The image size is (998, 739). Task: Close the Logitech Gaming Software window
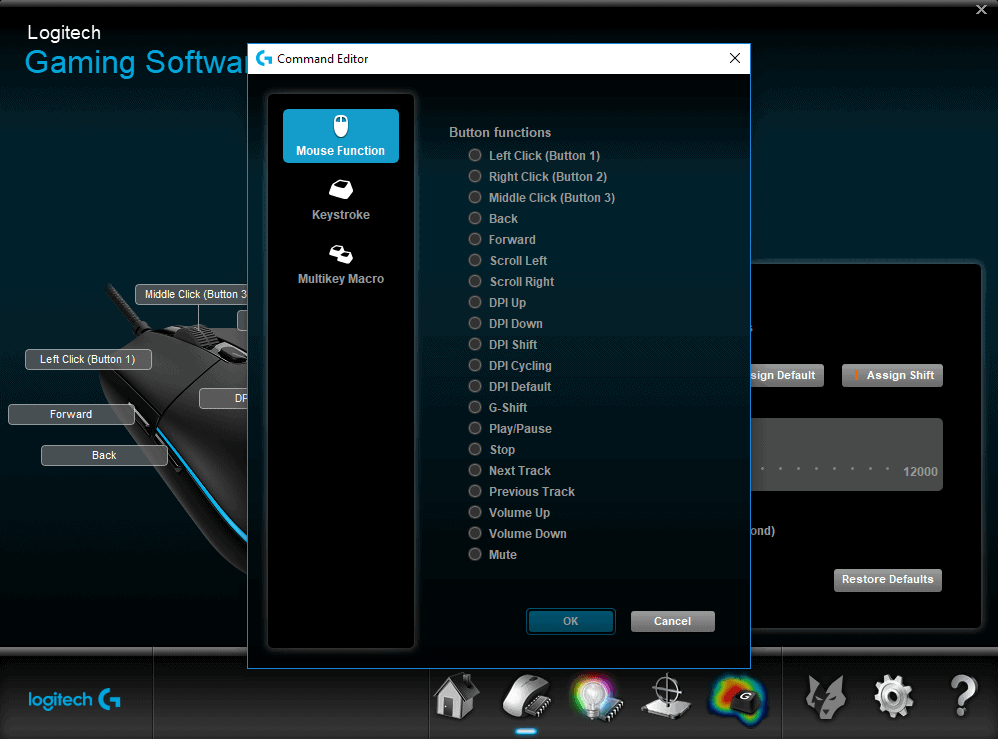[x=981, y=10]
